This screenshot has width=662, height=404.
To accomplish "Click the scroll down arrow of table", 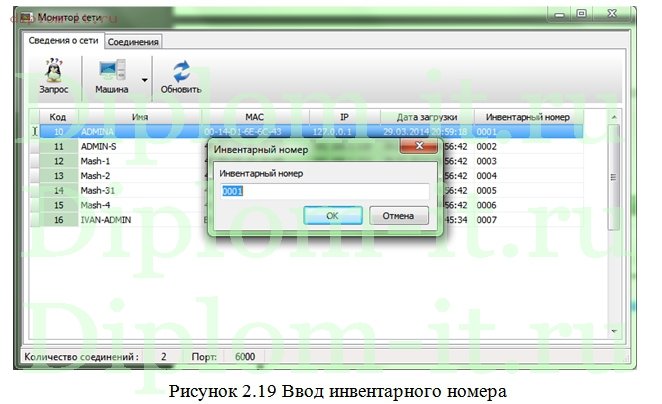I will coord(614,331).
